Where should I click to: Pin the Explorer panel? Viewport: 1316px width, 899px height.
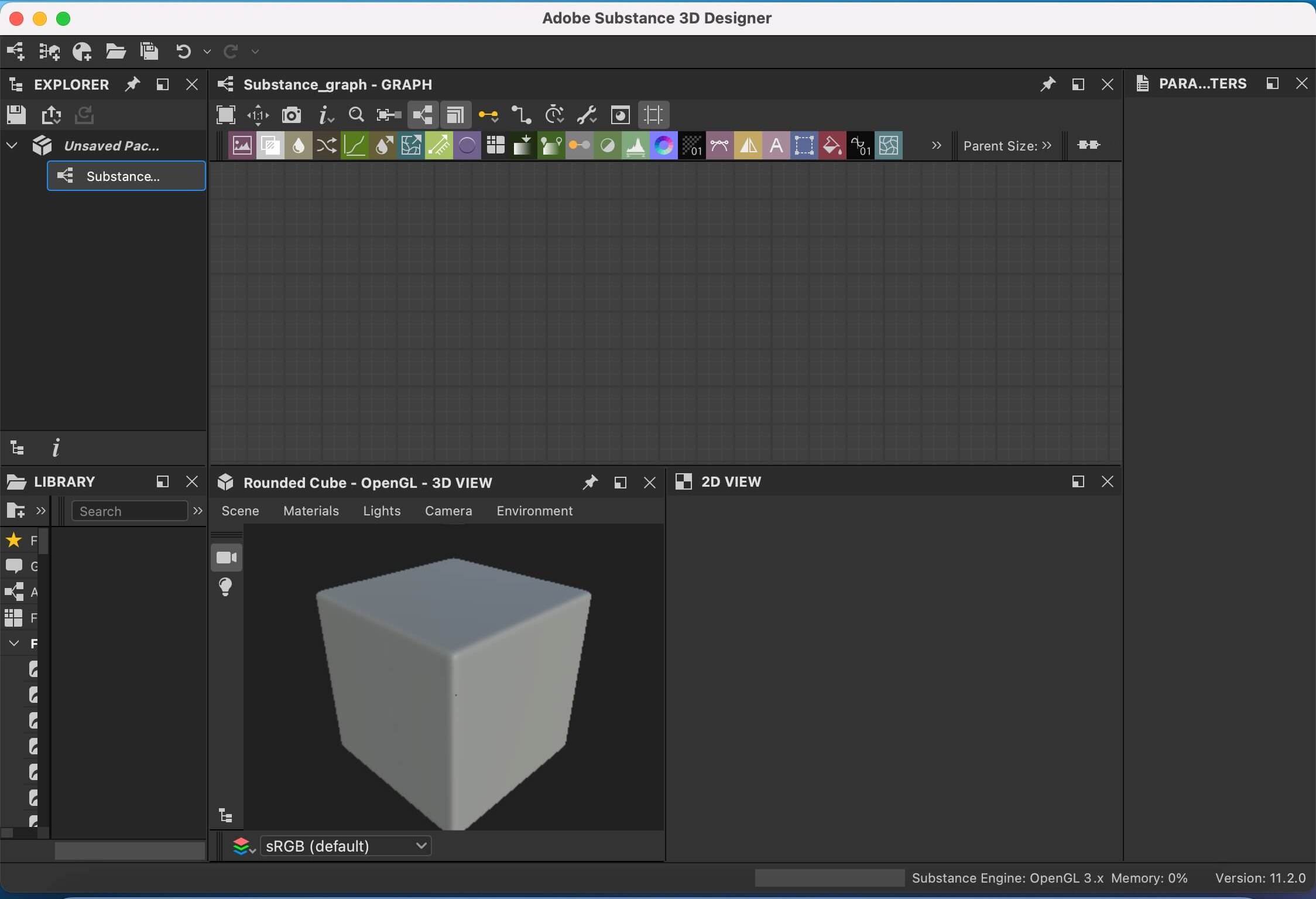tap(133, 84)
